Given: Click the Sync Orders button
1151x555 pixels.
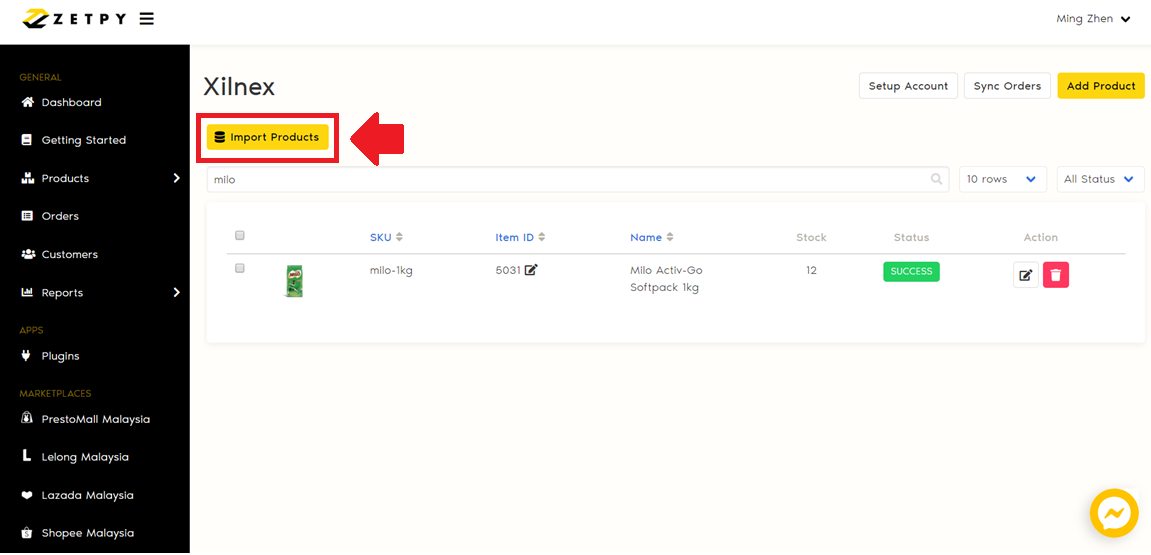Looking at the screenshot, I should [1007, 86].
